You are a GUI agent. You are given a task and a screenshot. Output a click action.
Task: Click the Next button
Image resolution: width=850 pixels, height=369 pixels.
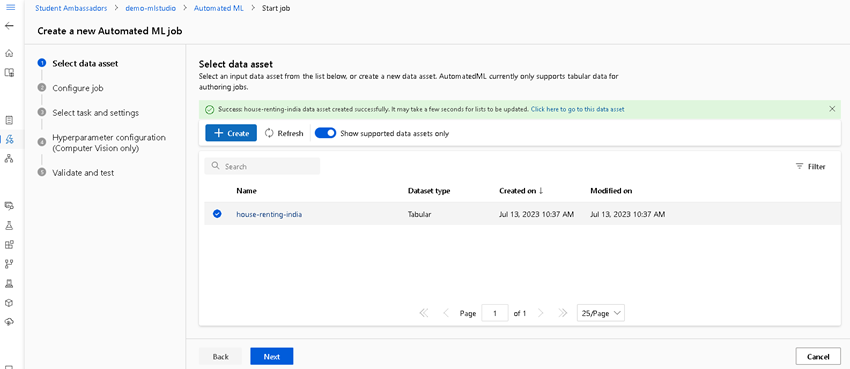coord(272,356)
